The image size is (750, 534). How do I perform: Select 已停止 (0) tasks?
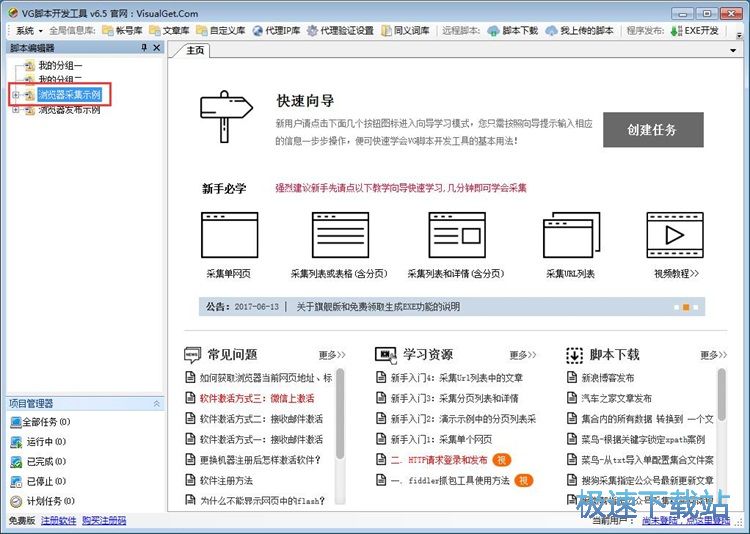pos(38,481)
